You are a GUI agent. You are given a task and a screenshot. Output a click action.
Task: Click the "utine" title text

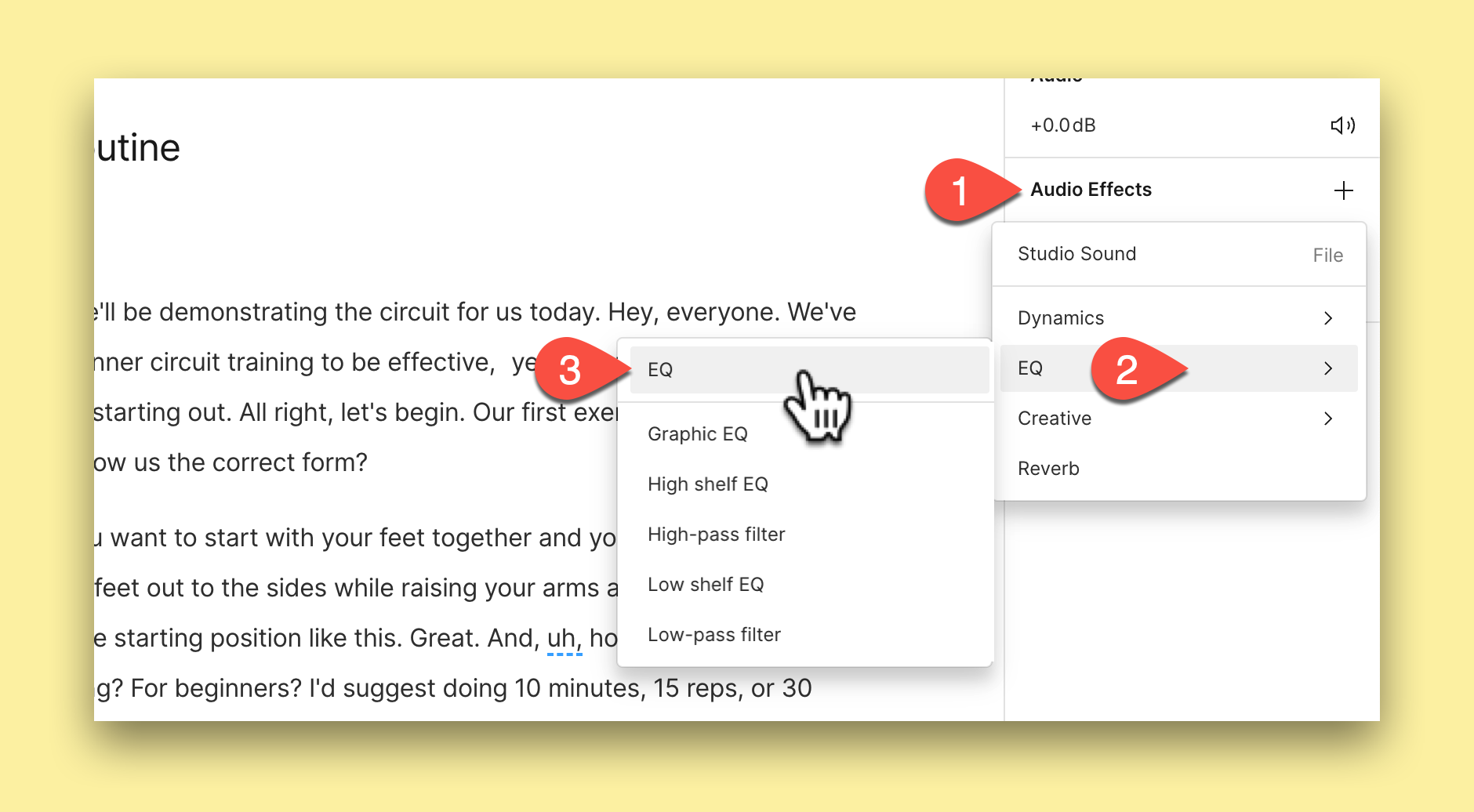click(137, 149)
